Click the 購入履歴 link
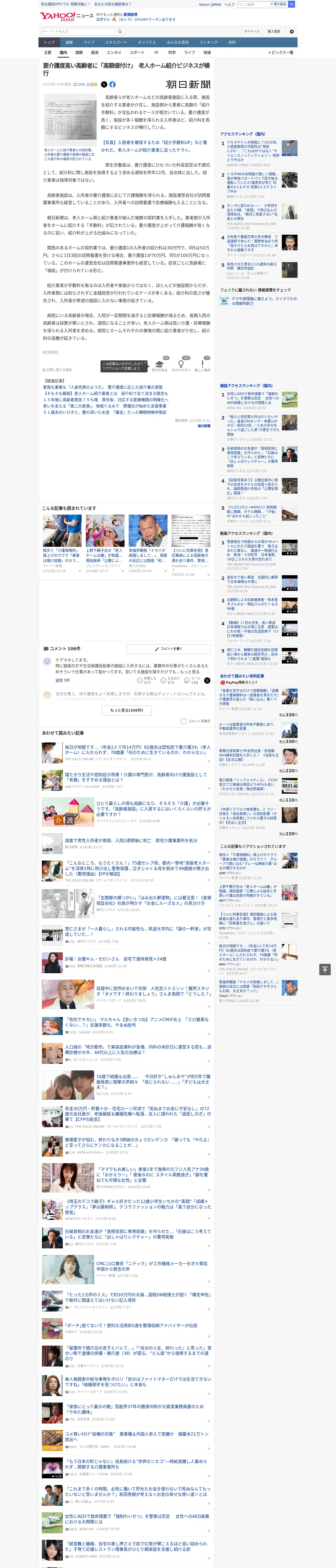Screen dimensions: 336x1568 [x=274, y=32]
